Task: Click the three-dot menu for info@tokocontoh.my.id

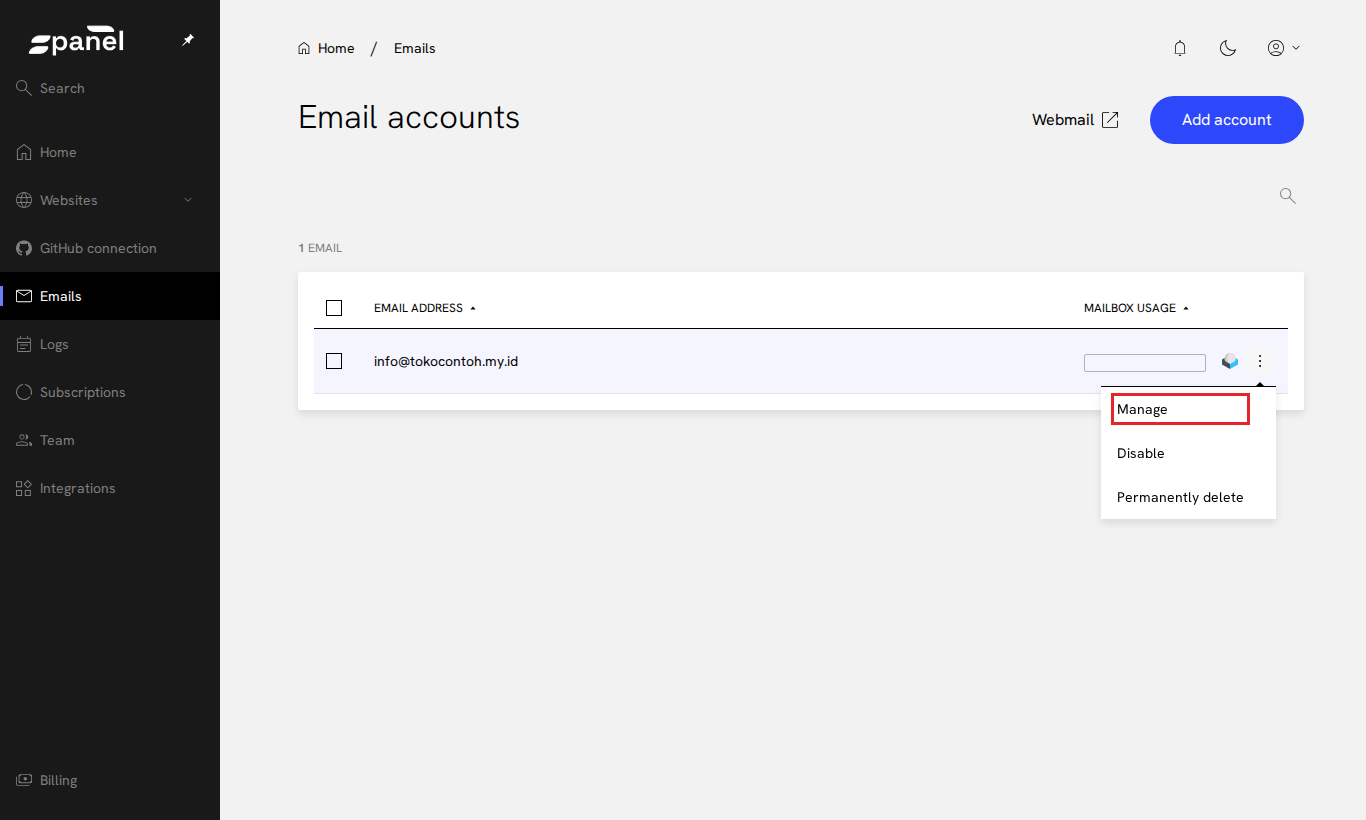Action: (1260, 361)
